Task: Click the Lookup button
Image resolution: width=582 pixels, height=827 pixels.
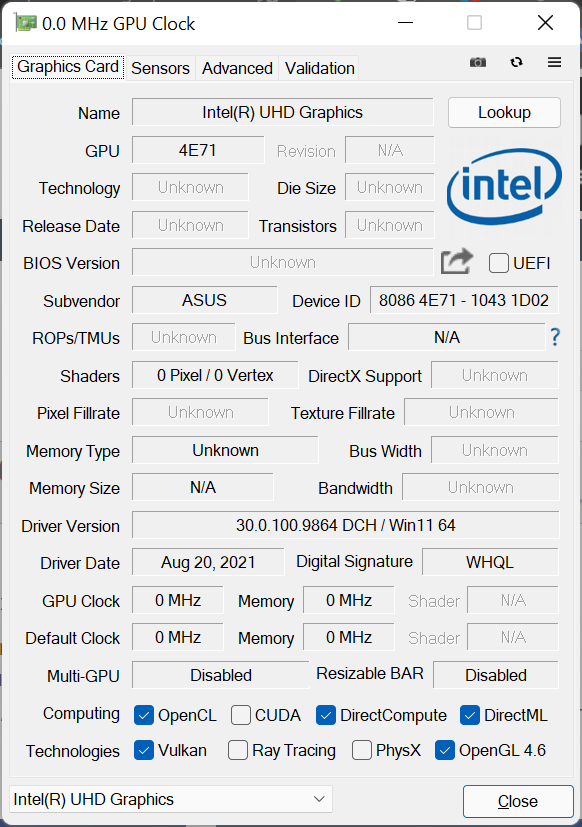Action: (x=504, y=112)
